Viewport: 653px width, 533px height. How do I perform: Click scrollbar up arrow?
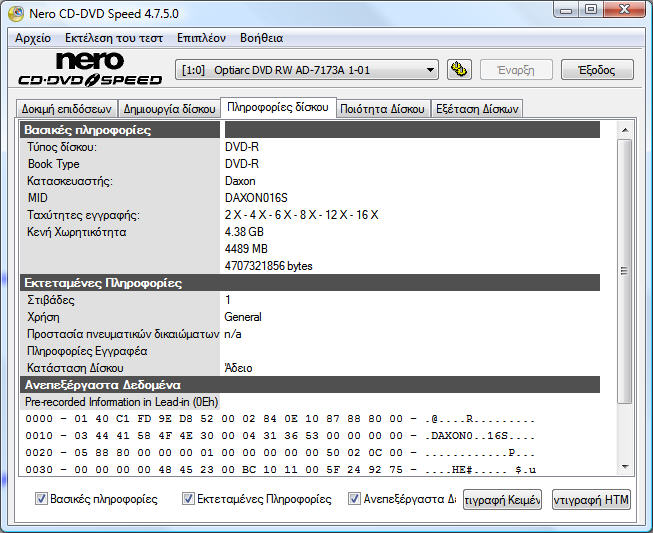click(625, 130)
